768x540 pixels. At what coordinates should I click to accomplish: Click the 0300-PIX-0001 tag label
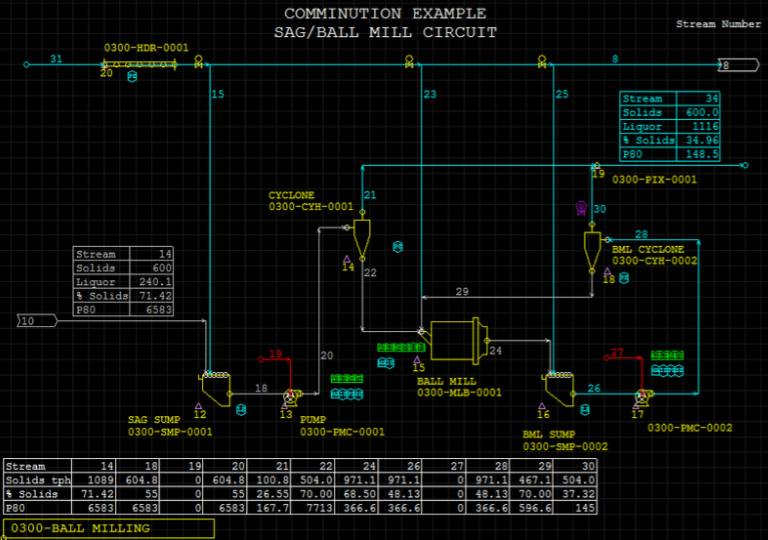tap(654, 180)
